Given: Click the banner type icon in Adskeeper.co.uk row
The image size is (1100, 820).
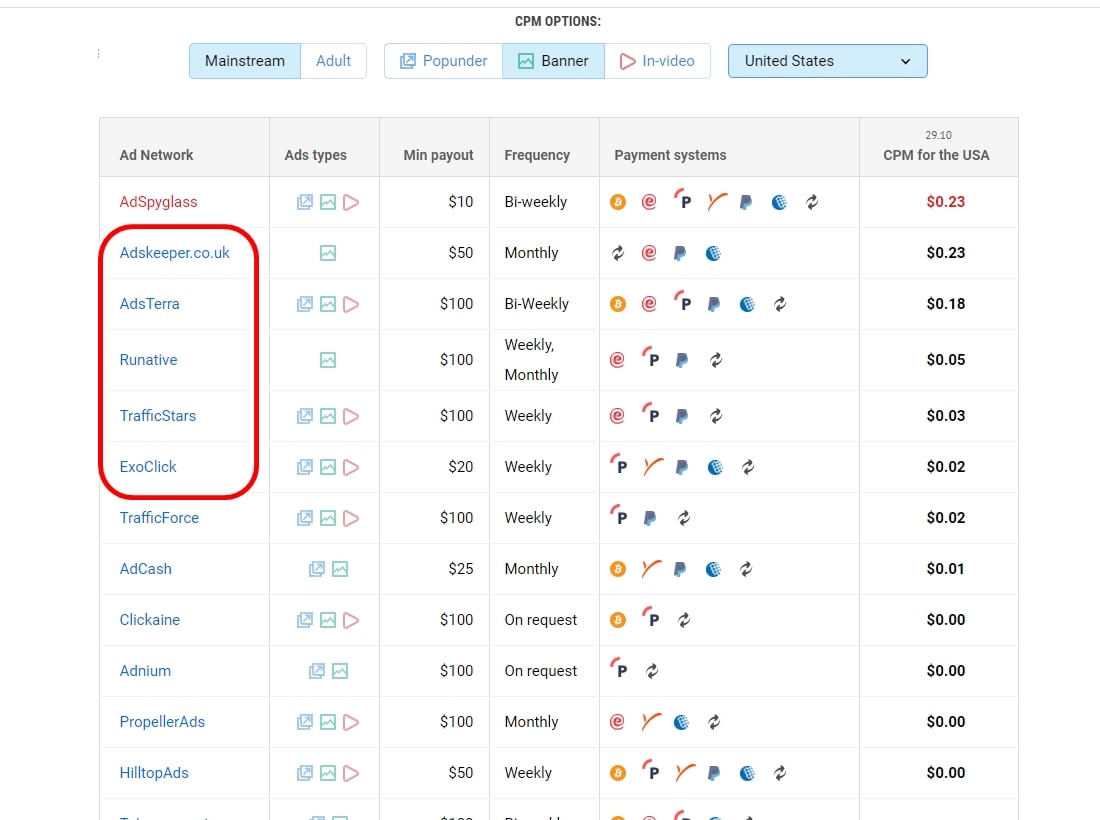Looking at the screenshot, I should coord(328,253).
